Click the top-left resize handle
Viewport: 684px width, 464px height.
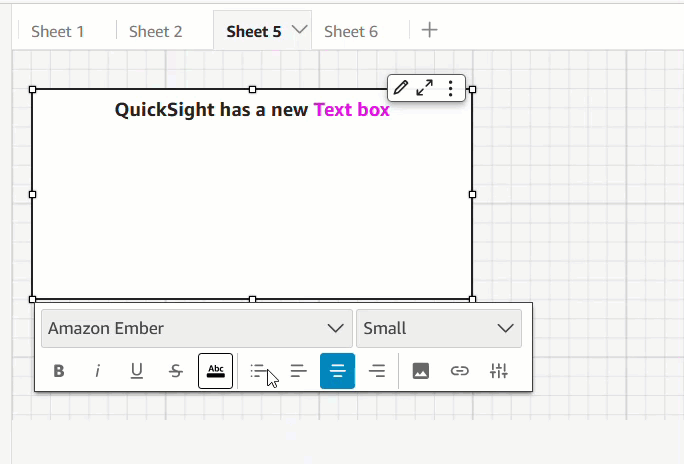point(32,89)
